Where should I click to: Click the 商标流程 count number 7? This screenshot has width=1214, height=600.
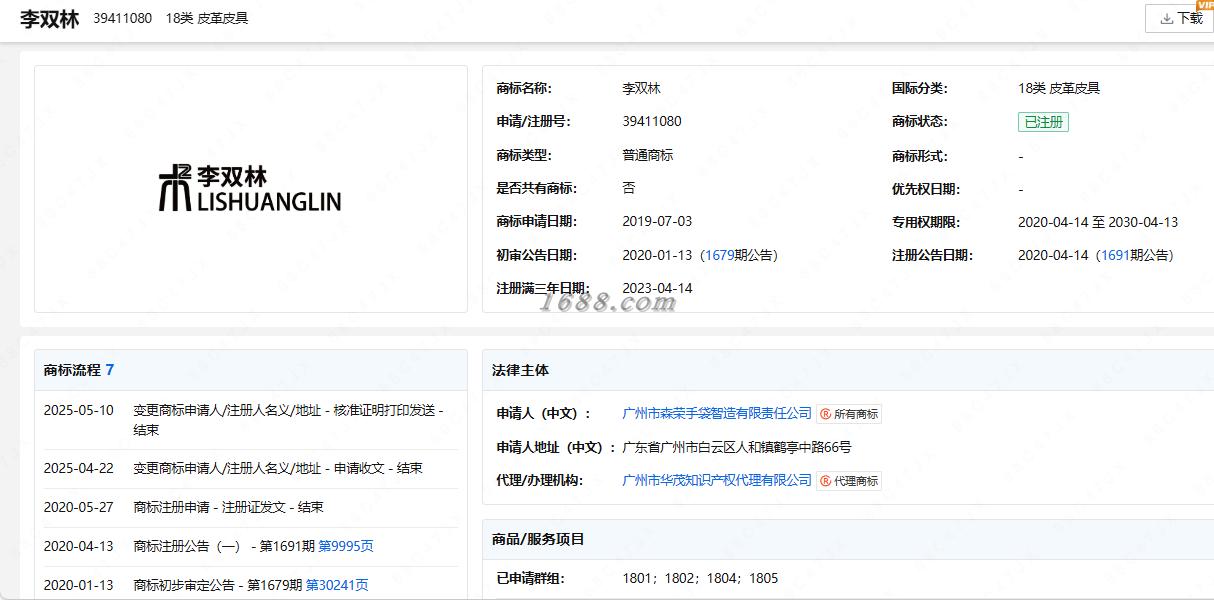110,370
